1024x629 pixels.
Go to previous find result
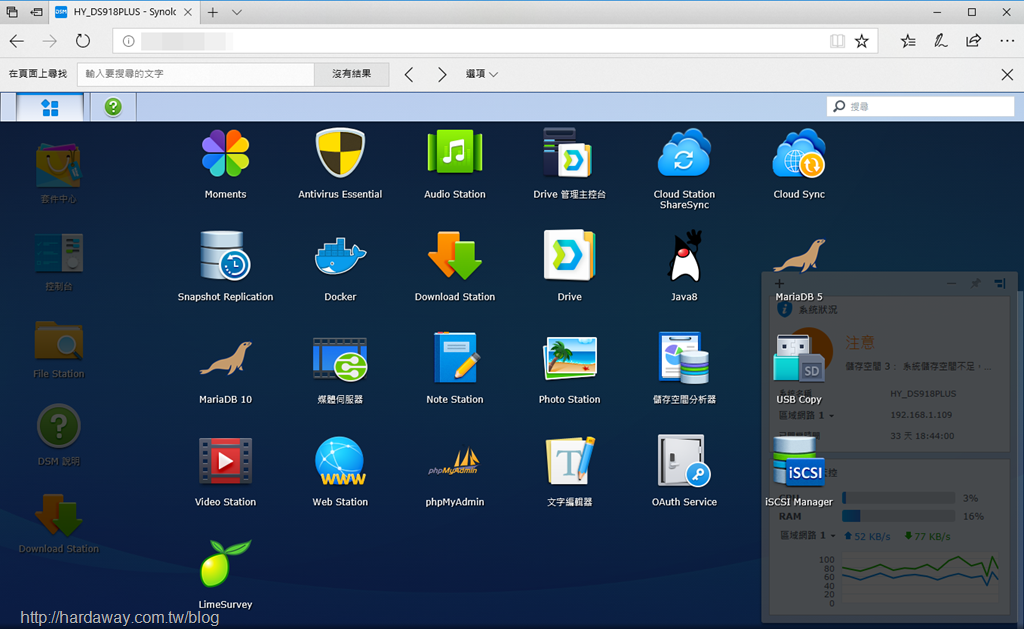point(409,74)
